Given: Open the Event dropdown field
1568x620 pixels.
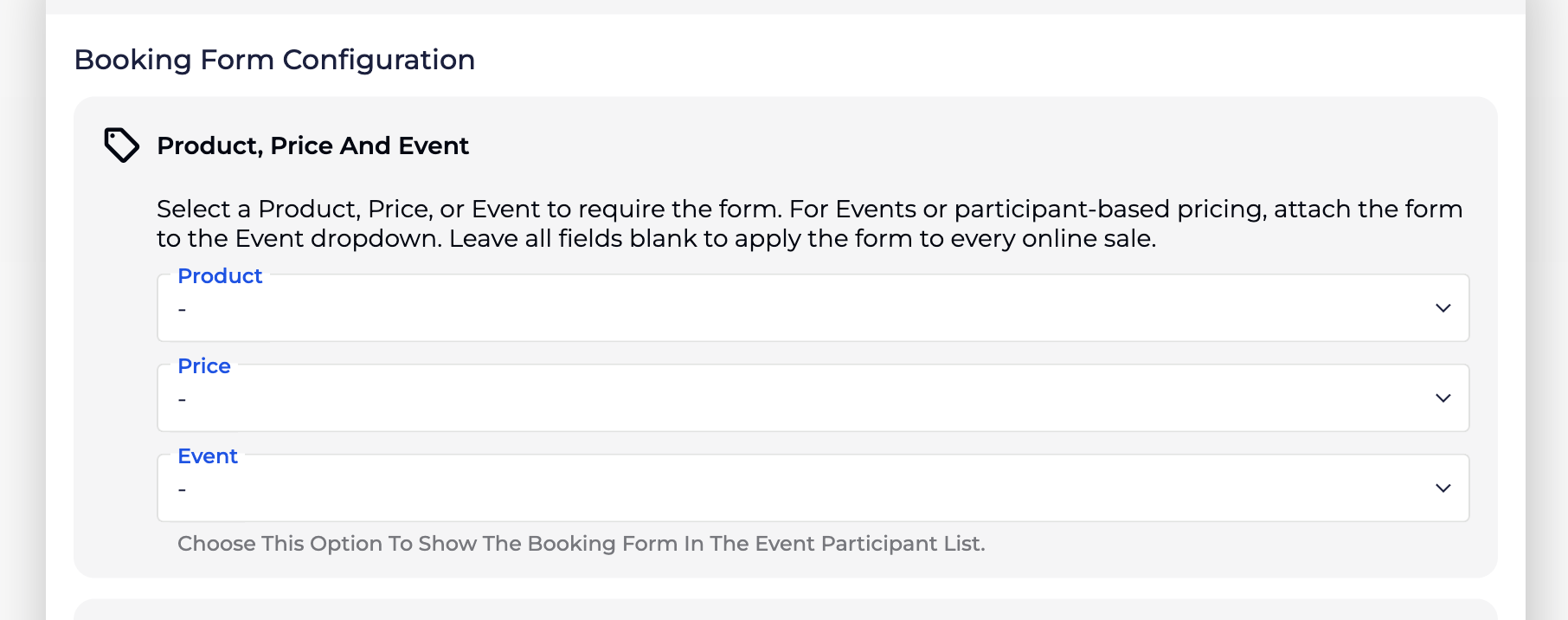Looking at the screenshot, I should (812, 489).
